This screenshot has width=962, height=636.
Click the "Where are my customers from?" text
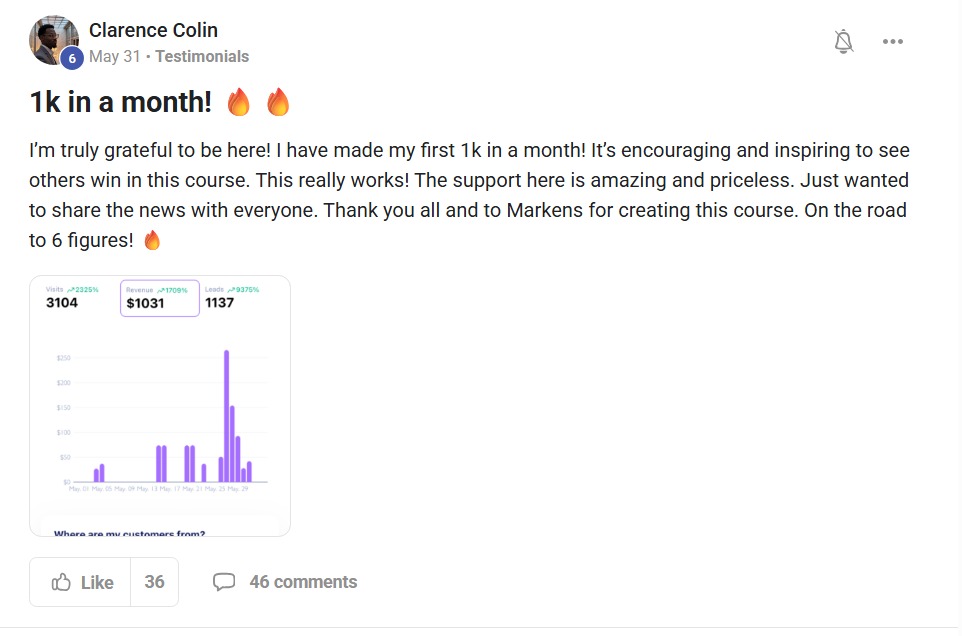pyautogui.click(x=129, y=533)
